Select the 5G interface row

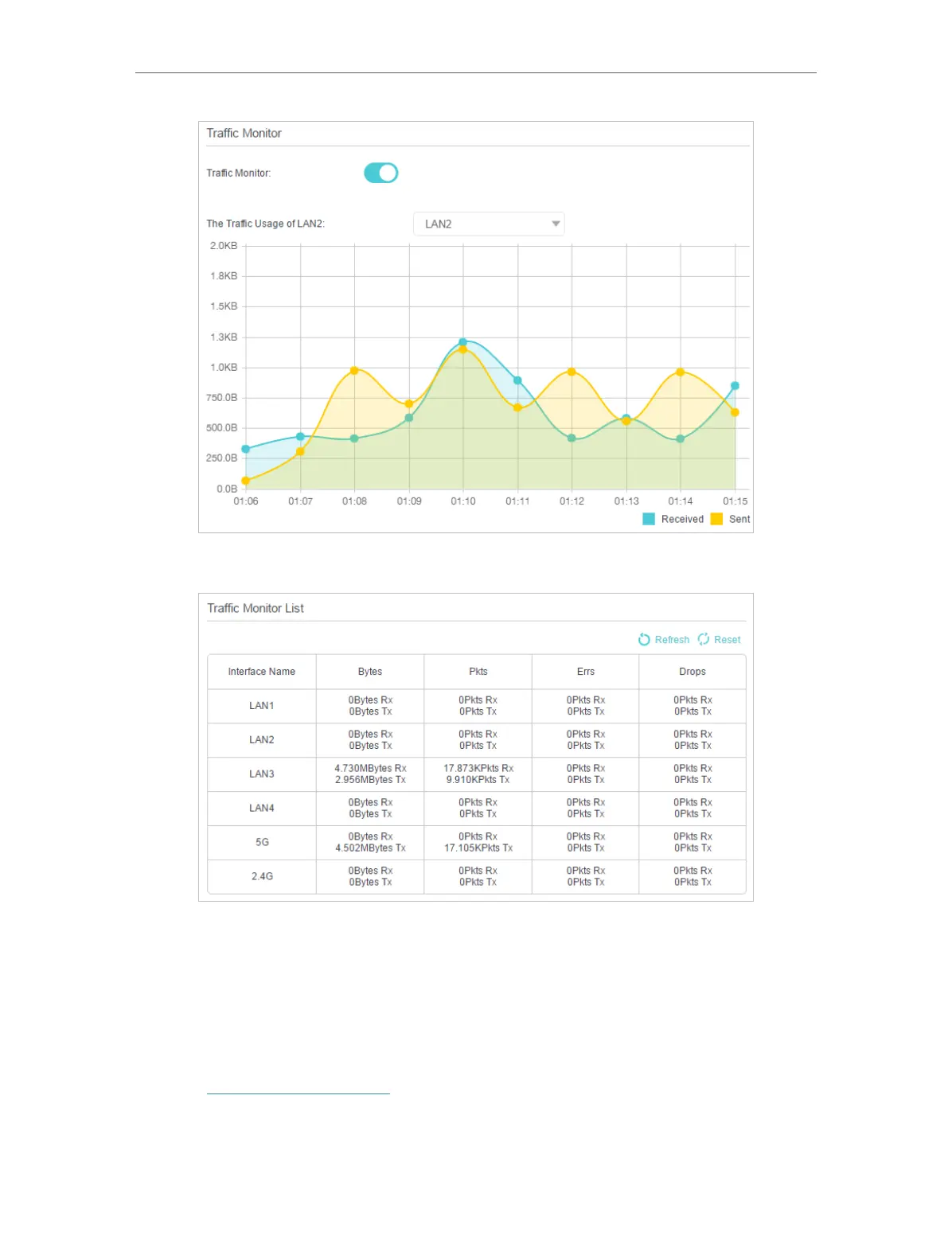(476, 842)
